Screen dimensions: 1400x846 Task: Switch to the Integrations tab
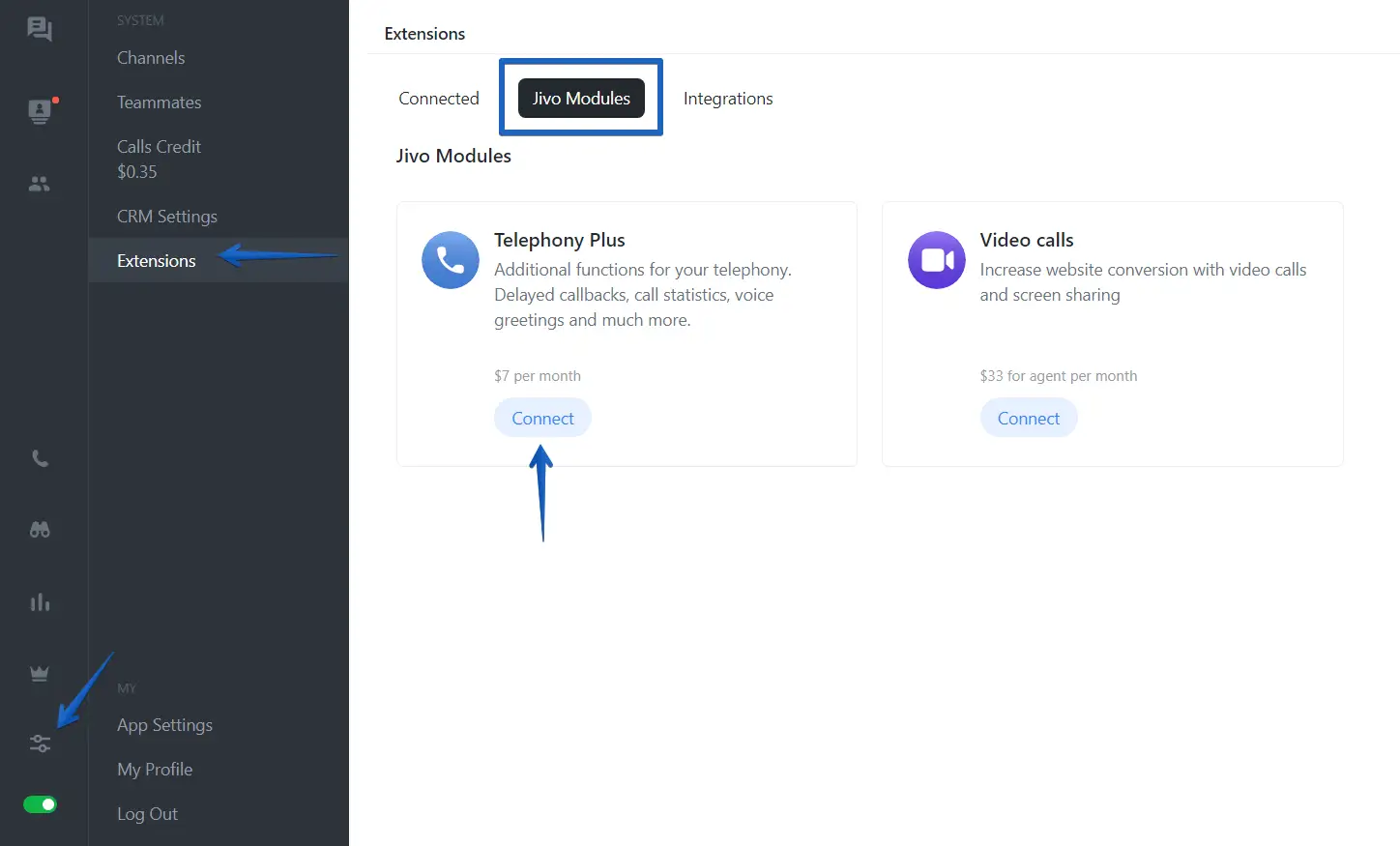click(728, 99)
